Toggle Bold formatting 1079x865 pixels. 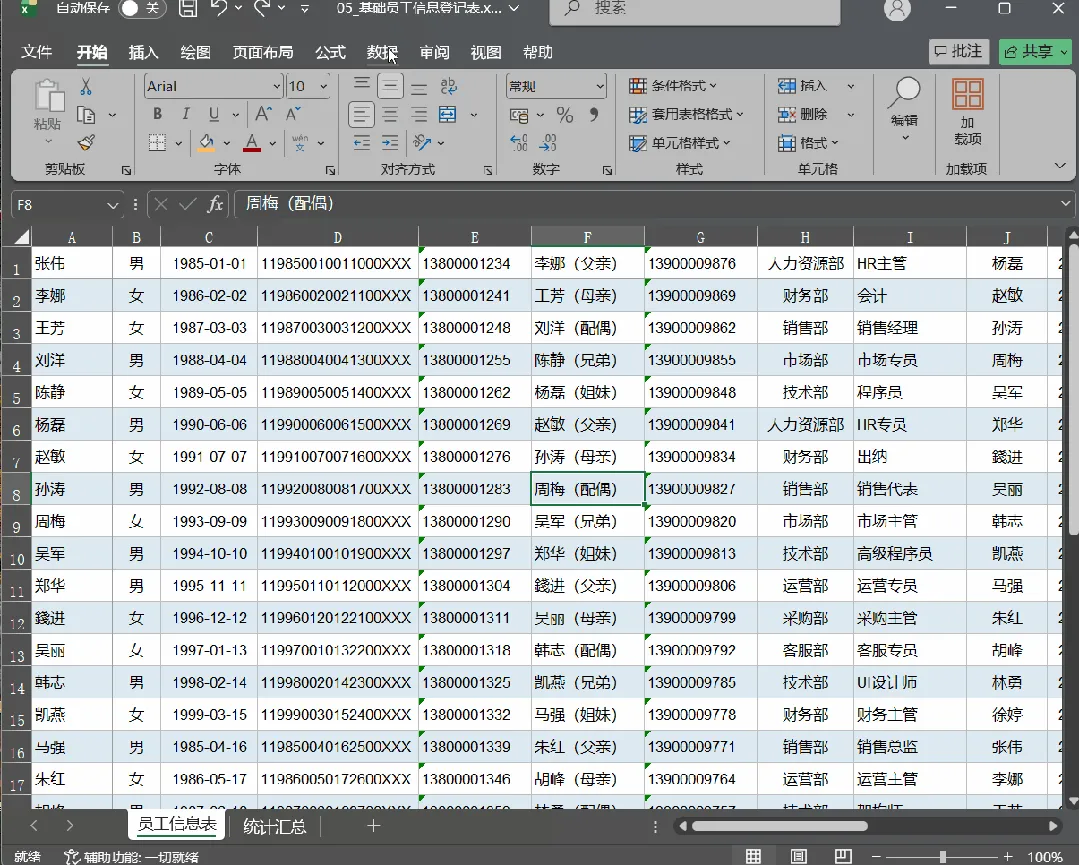[158, 114]
